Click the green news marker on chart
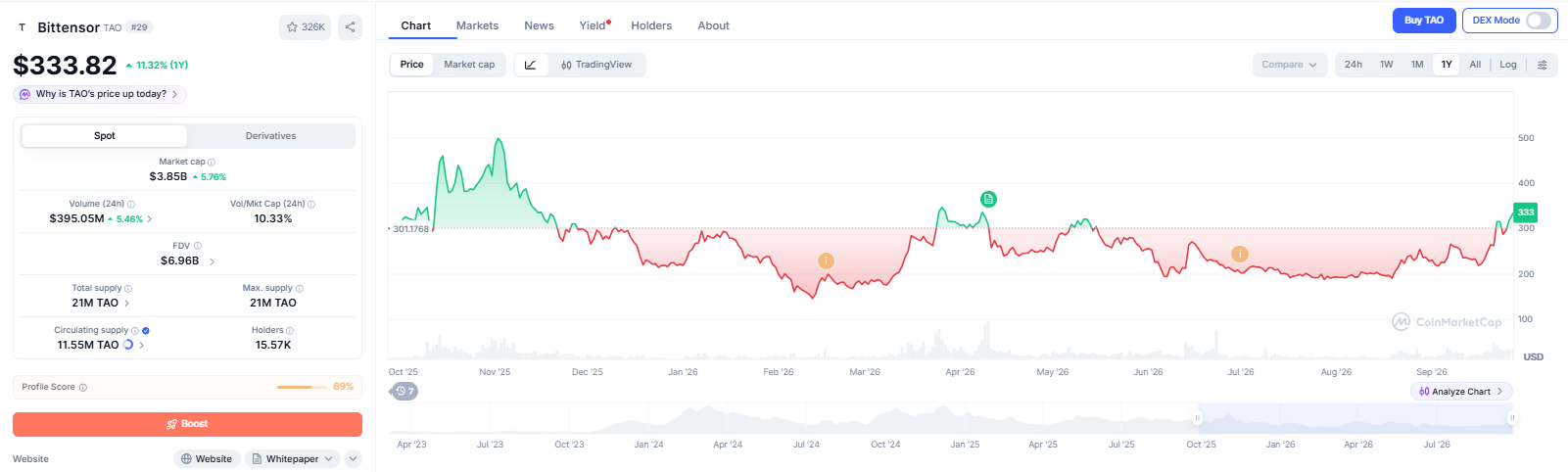Viewport: 1568px width, 472px height. coord(988,199)
